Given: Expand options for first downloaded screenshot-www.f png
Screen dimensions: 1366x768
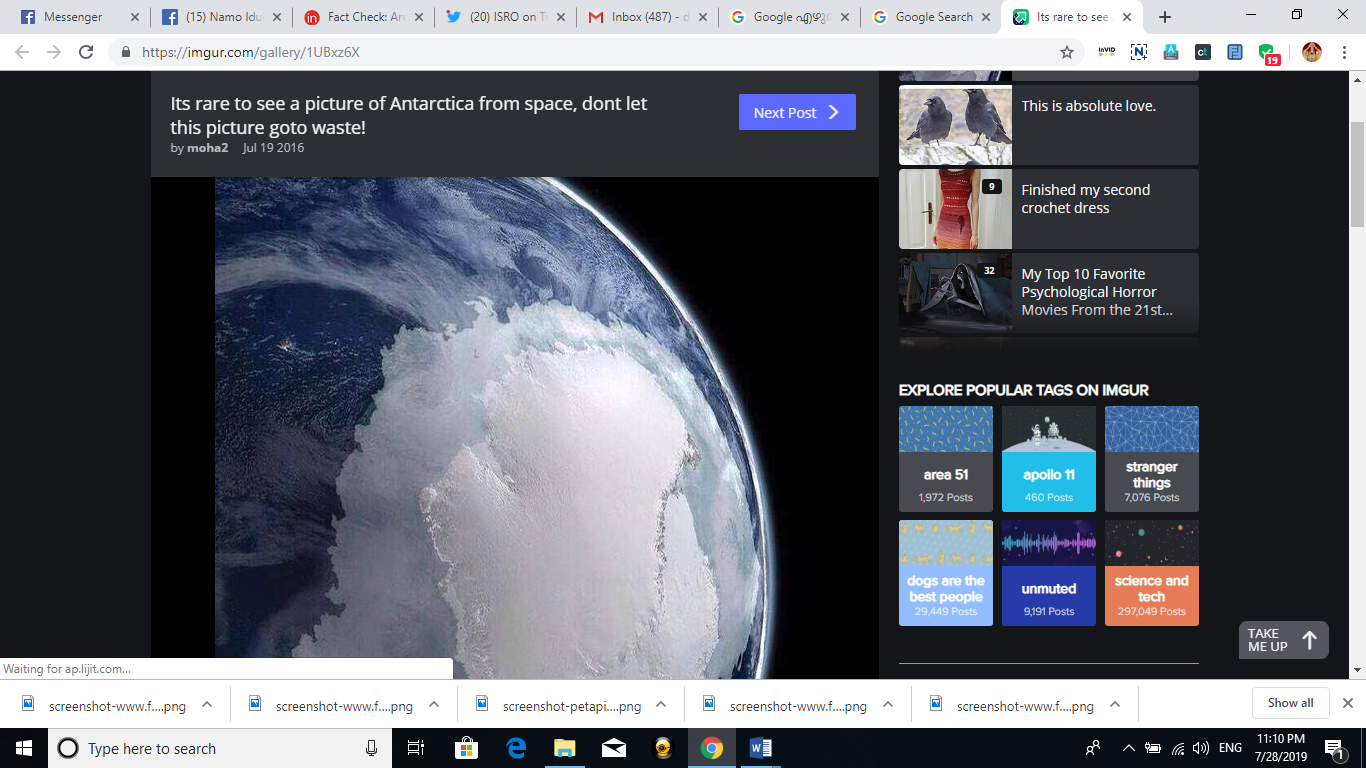Looking at the screenshot, I should (207, 705).
